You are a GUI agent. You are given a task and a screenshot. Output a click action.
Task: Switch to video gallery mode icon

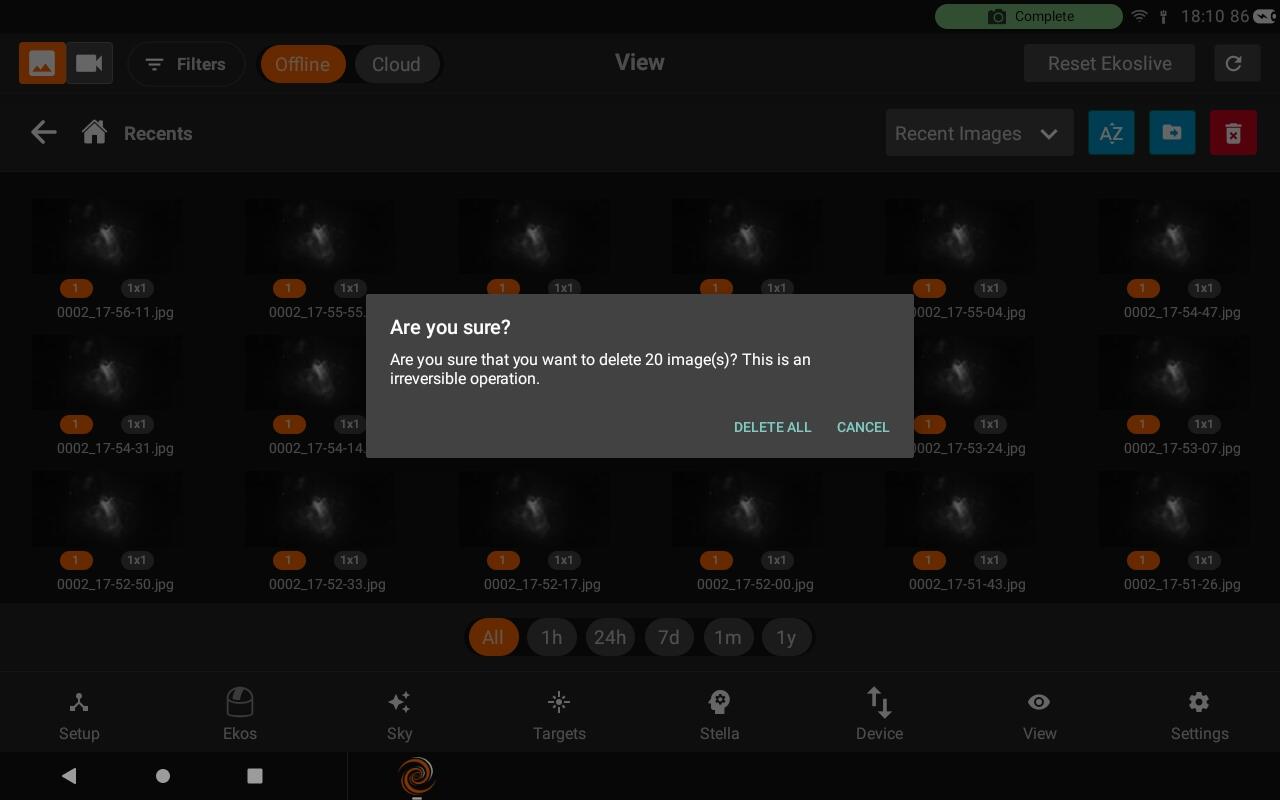89,63
